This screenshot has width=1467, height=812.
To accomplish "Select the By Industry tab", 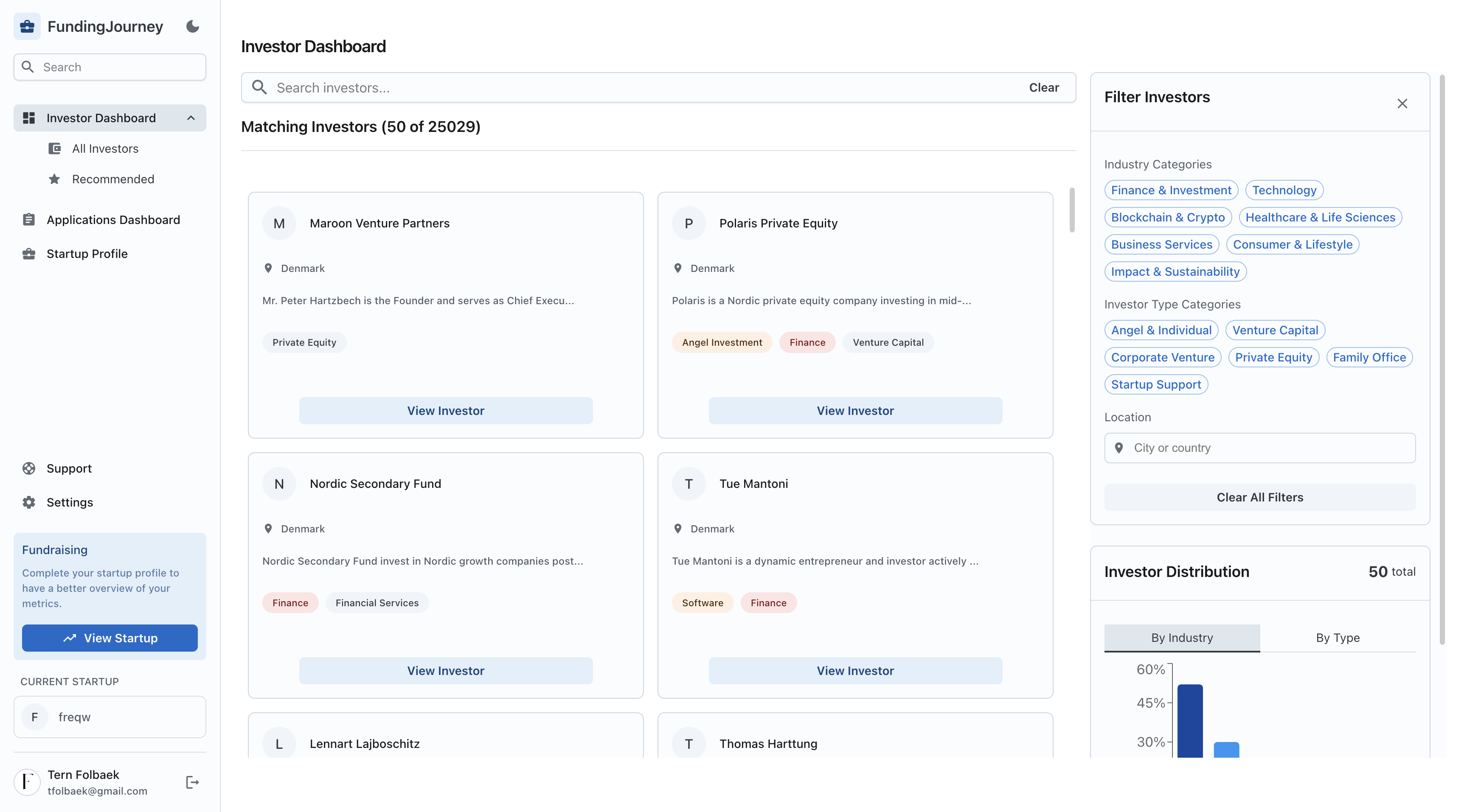I will [x=1182, y=637].
